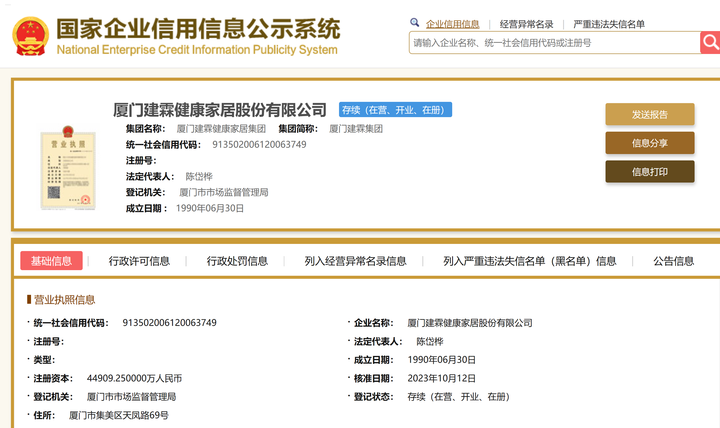Viewport: 720px width, 428px height.
Task: Open the business license thumbnail image
Action: click(x=68, y=168)
